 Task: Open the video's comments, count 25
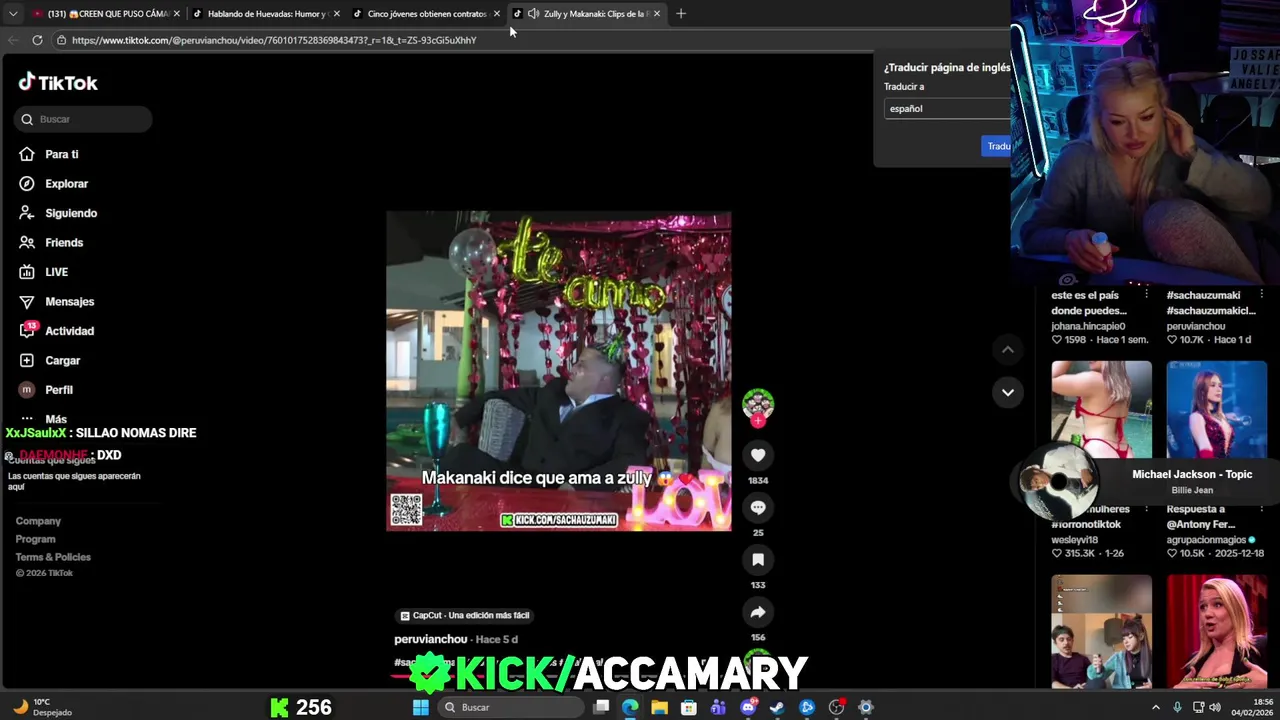pos(758,508)
